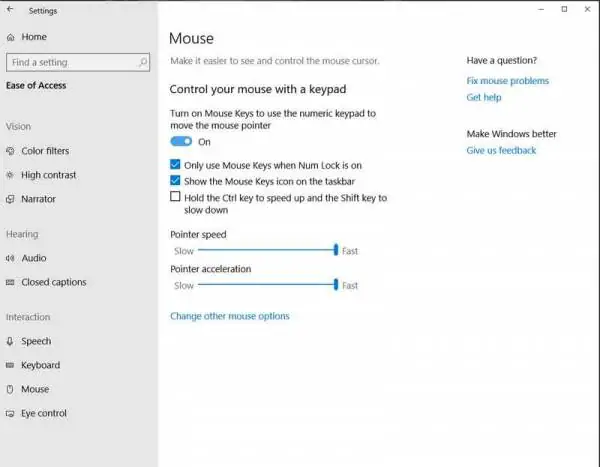Click the Eye control icon
The height and width of the screenshot is (467, 600).
tap(10, 413)
